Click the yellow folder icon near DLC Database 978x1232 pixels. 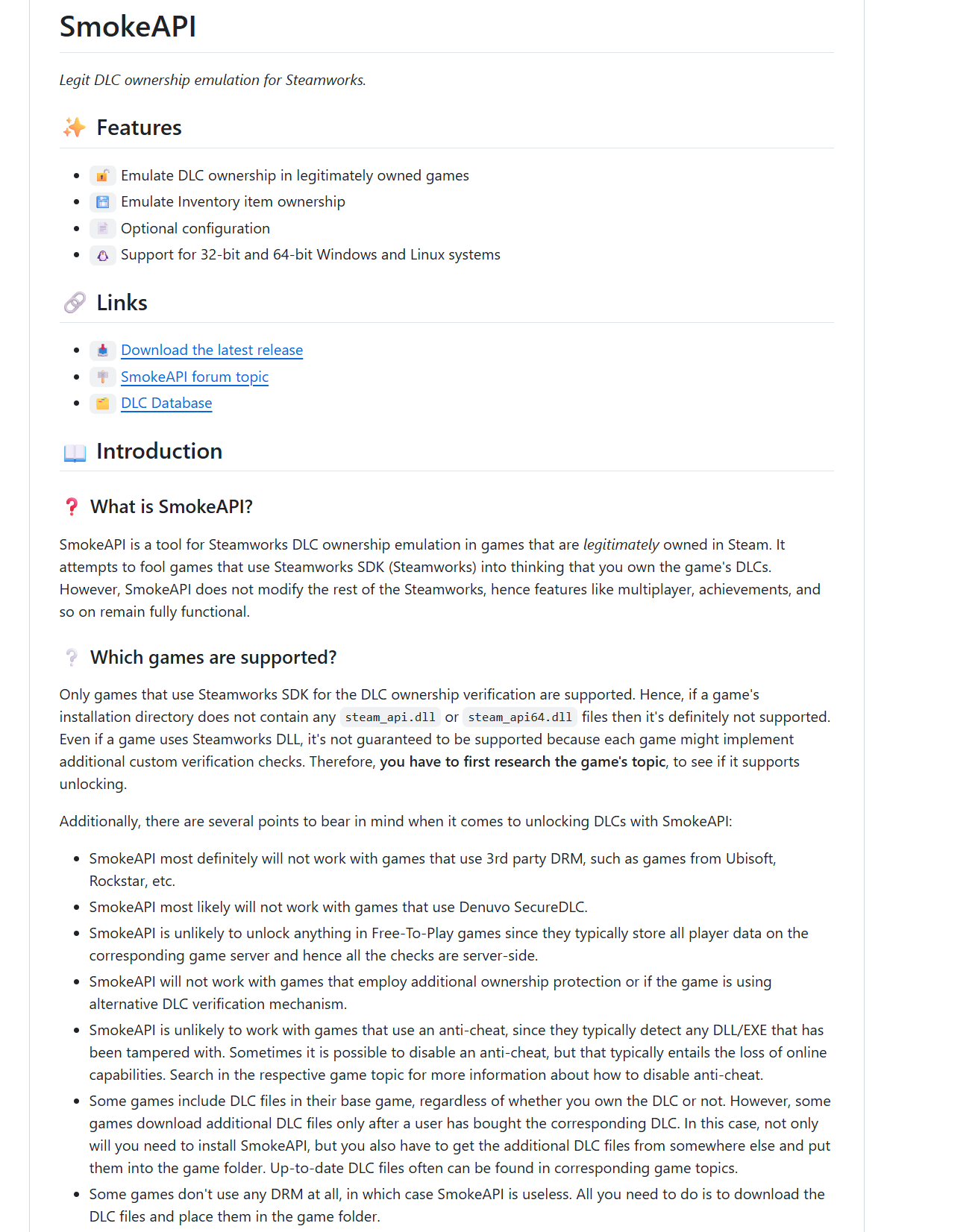(x=103, y=403)
